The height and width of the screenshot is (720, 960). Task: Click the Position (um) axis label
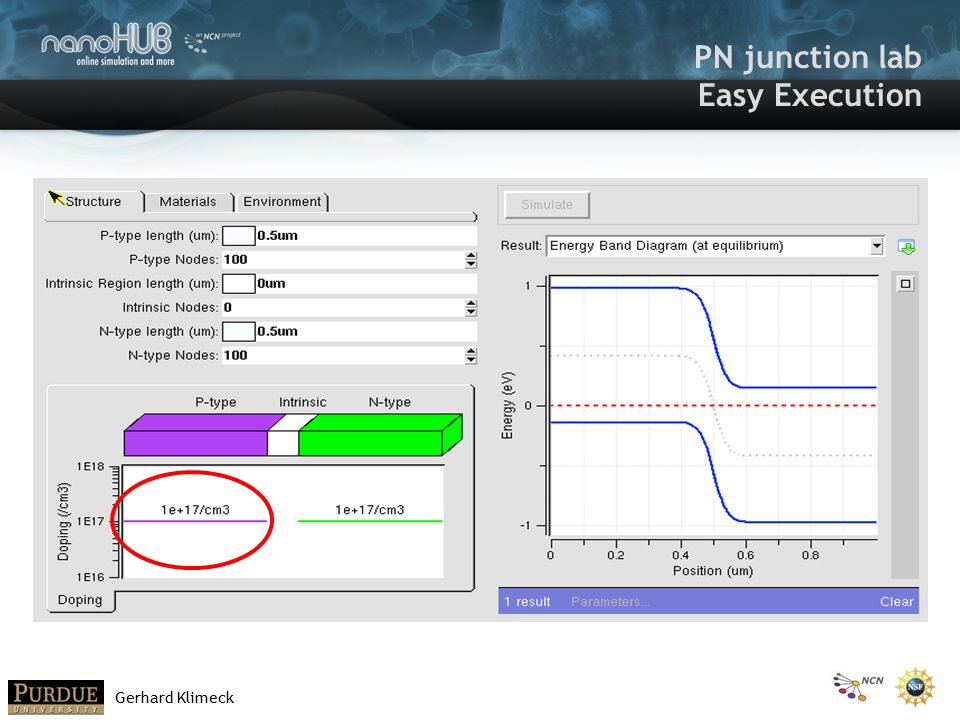713,571
